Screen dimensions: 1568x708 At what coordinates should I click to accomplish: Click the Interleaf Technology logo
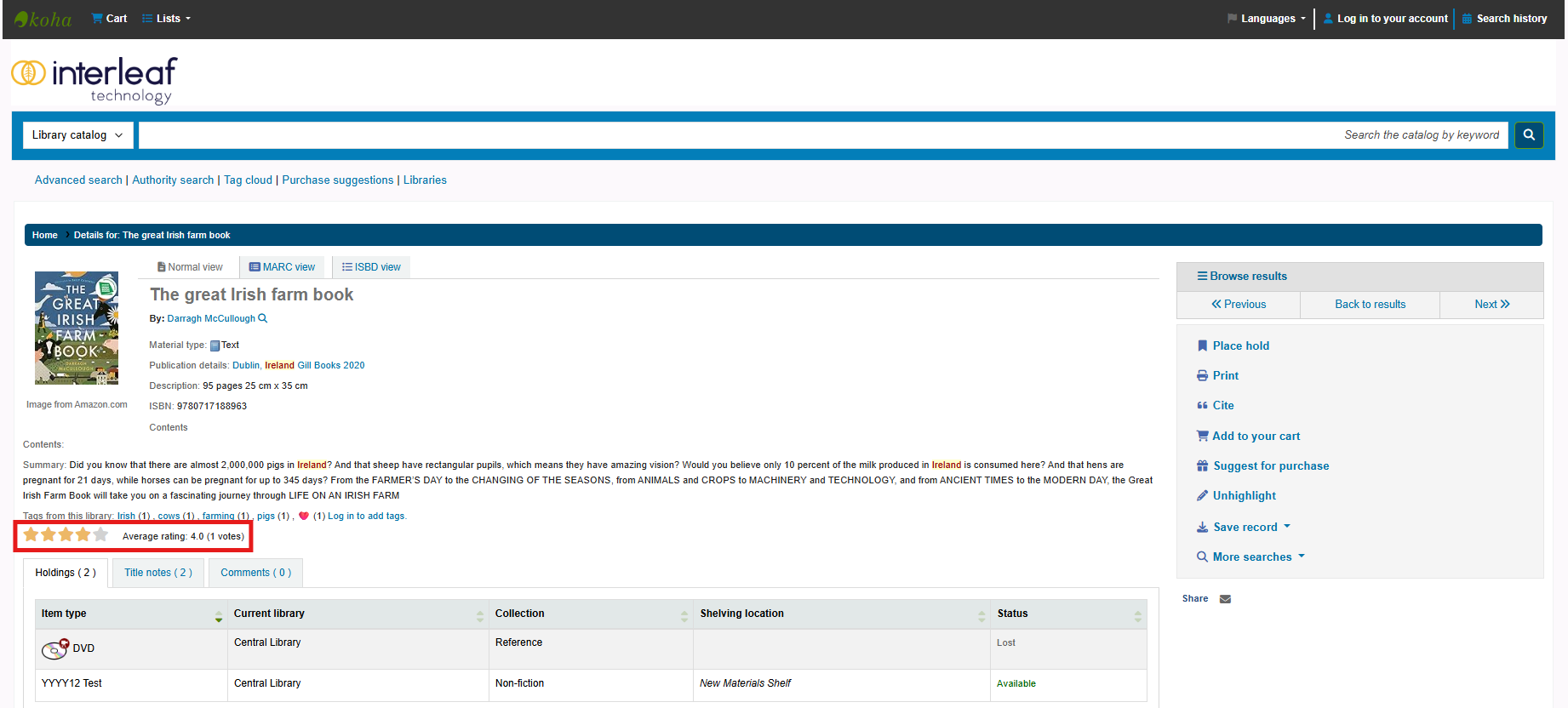pyautogui.click(x=94, y=80)
